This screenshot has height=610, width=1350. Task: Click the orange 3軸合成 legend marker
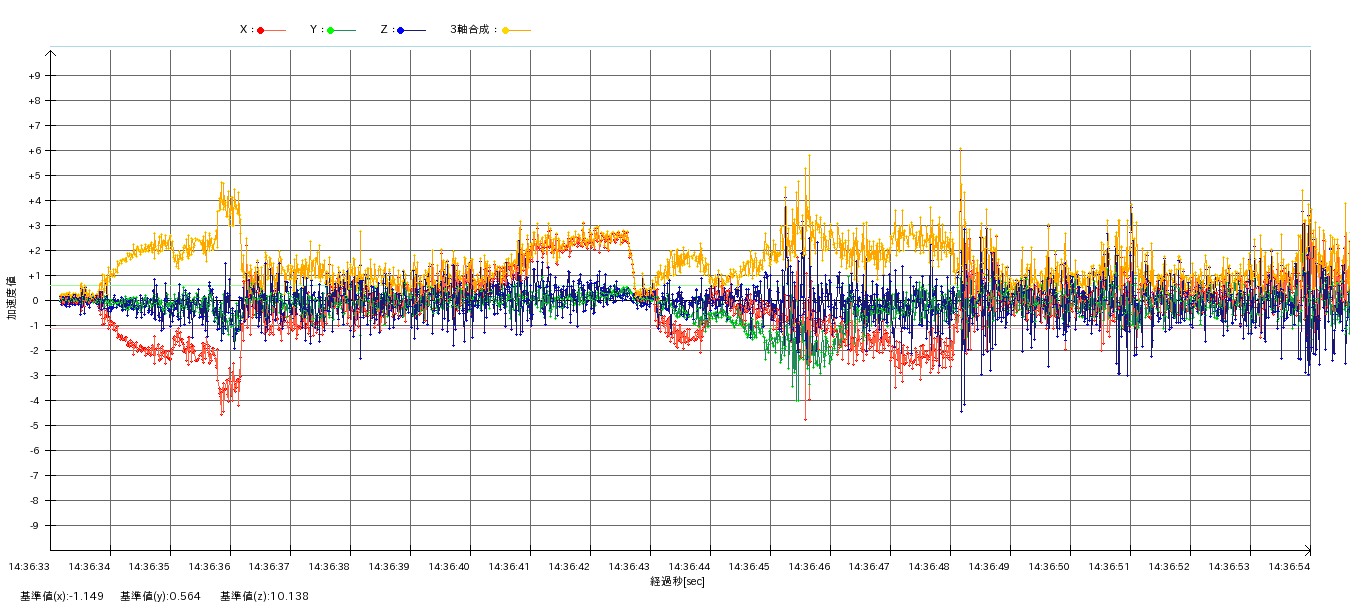506,30
